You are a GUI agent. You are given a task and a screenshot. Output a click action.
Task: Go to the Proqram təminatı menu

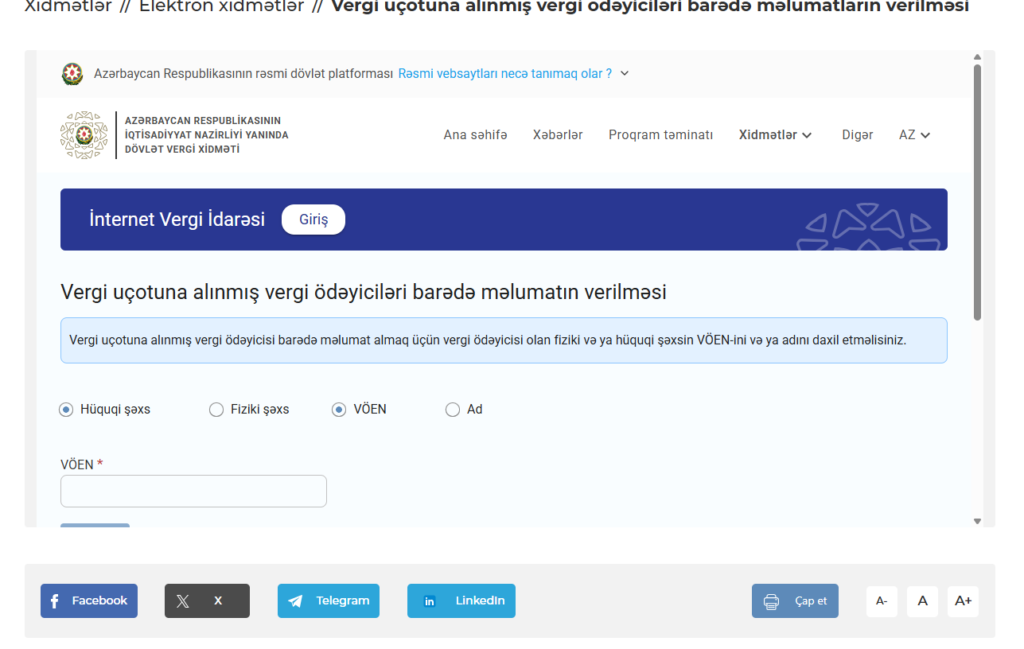(x=660, y=135)
